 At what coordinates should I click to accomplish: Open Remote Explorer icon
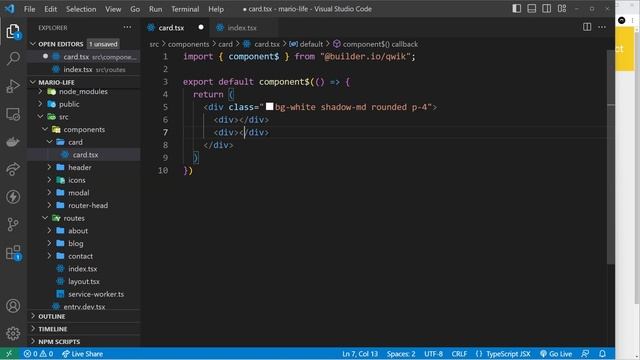pyautogui.click(x=13, y=115)
